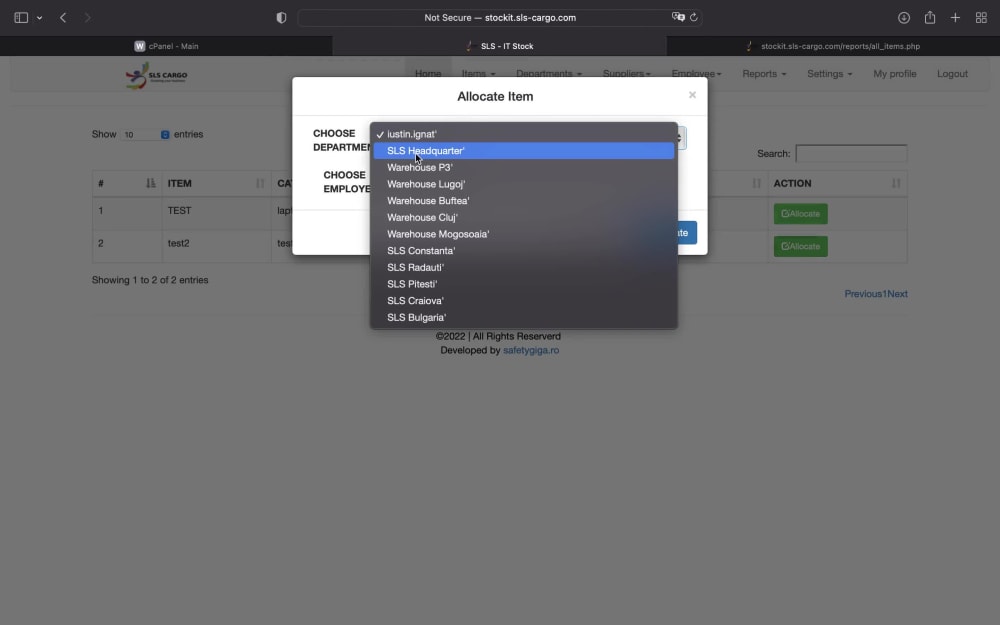The width and height of the screenshot is (1000, 625).
Task: Sort table by the ITEM column
Action: tap(216, 183)
